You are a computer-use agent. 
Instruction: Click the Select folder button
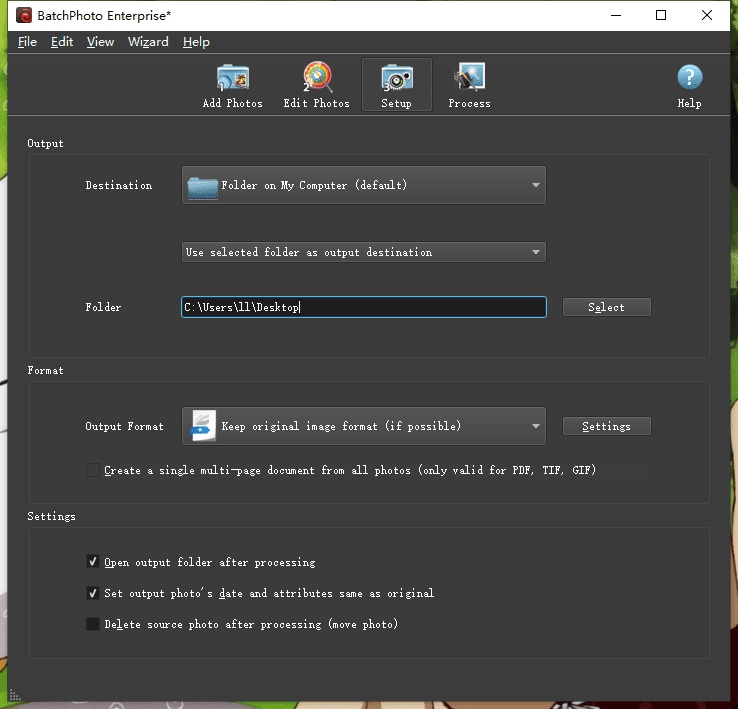[x=607, y=307]
